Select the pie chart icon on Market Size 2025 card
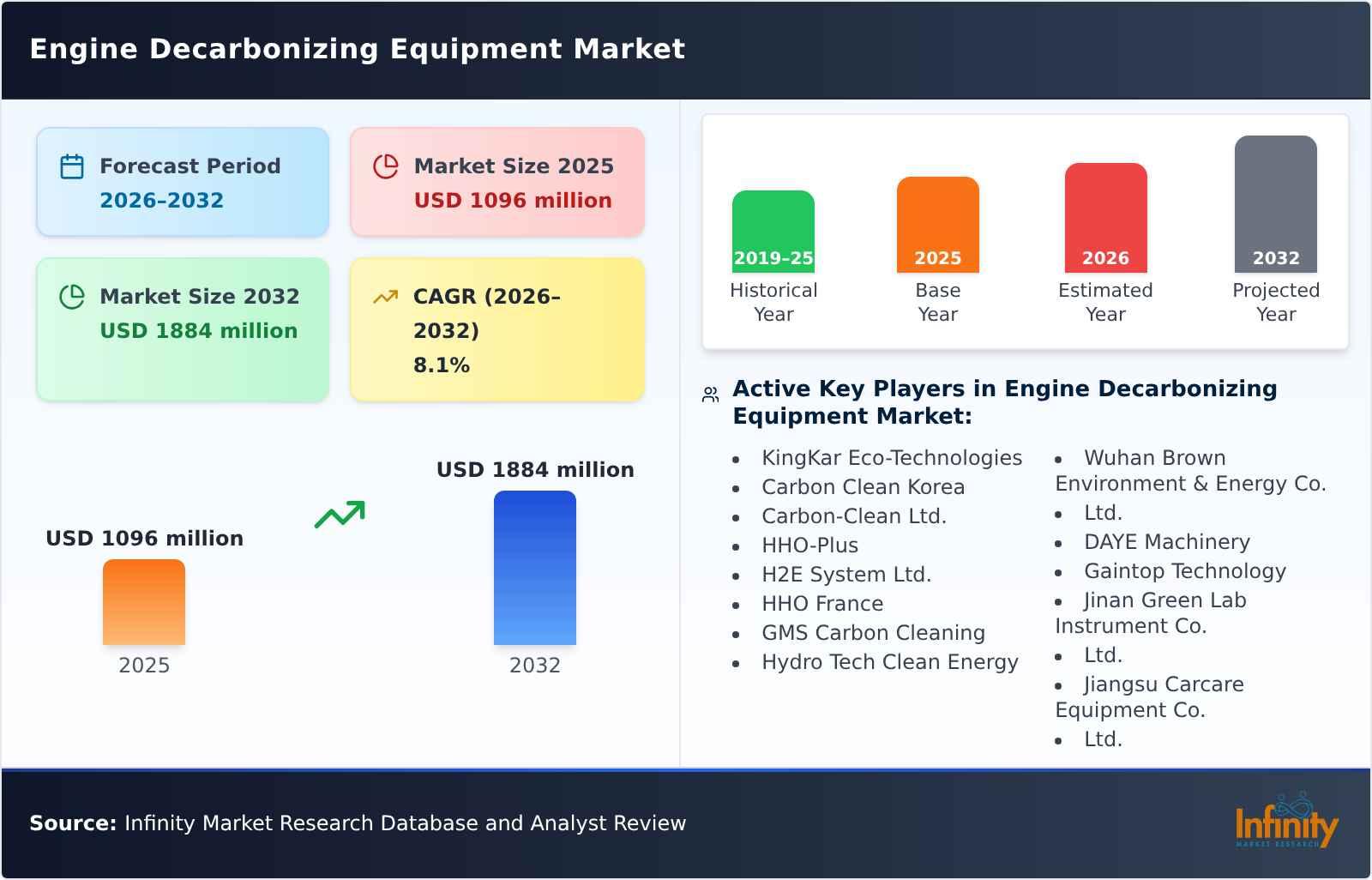Image resolution: width=1372 pixels, height=880 pixels. tap(386, 166)
